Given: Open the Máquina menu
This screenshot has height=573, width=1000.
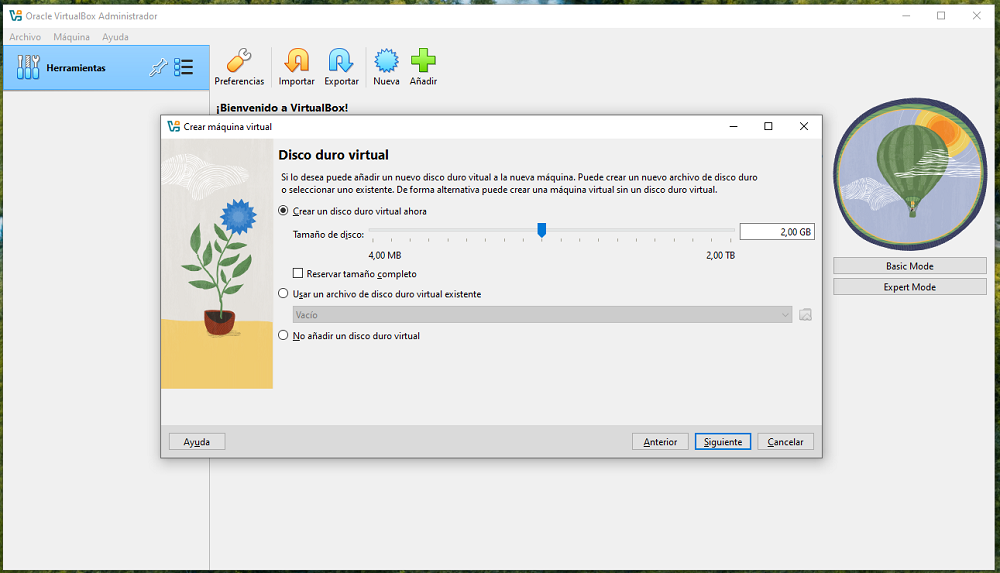Looking at the screenshot, I should (x=71, y=37).
